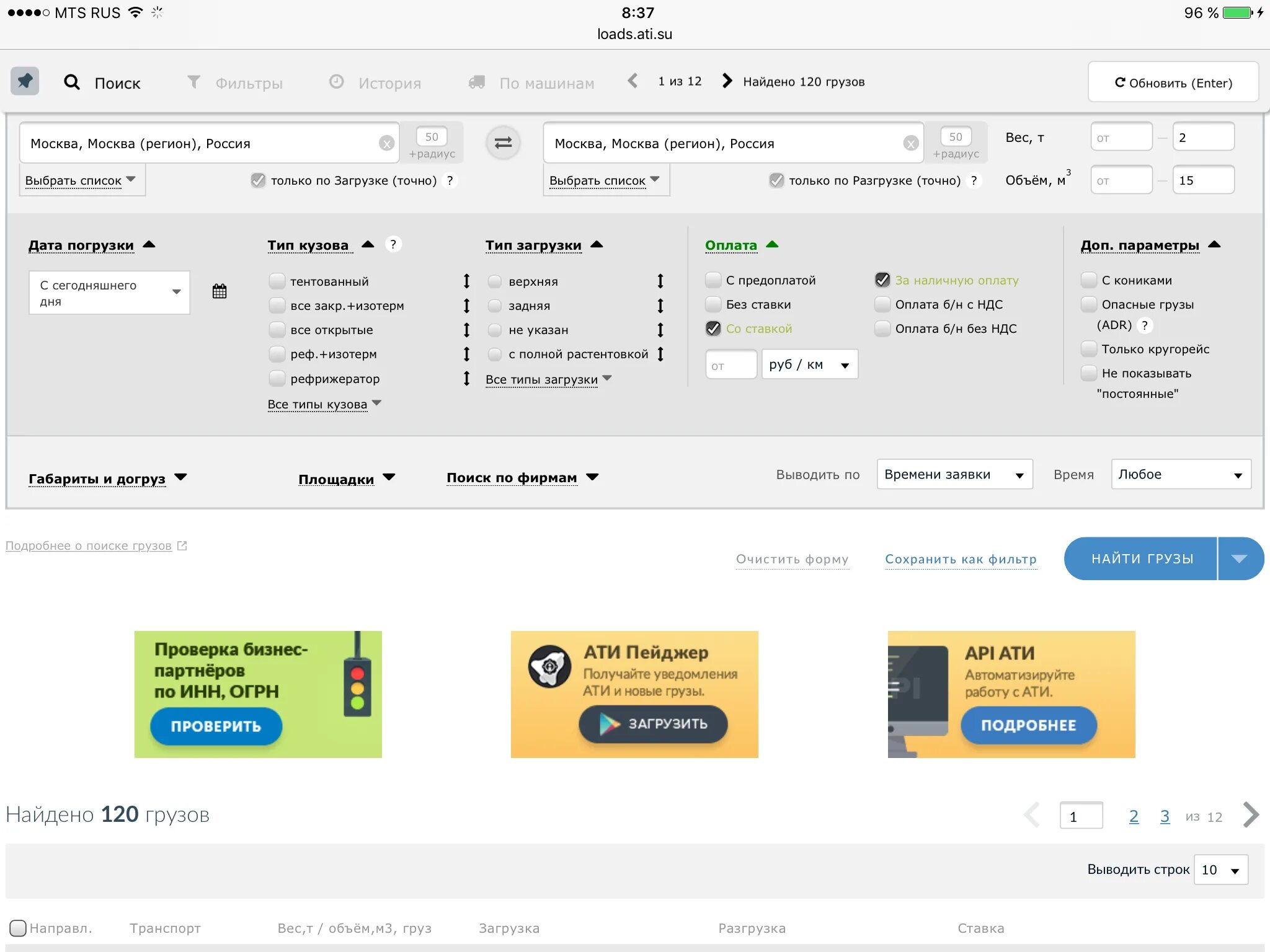Screen dimensions: 1270x952
Task: Check задняя loading type
Action: [495, 306]
